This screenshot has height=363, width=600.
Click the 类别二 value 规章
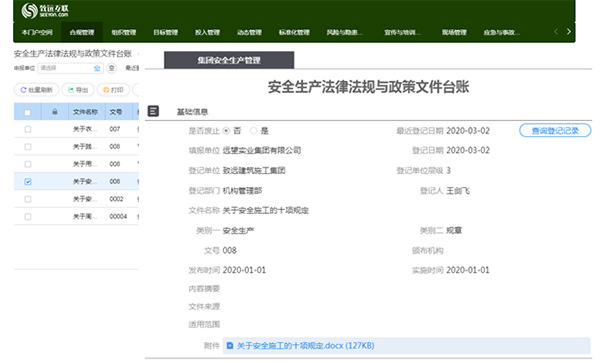(x=454, y=231)
